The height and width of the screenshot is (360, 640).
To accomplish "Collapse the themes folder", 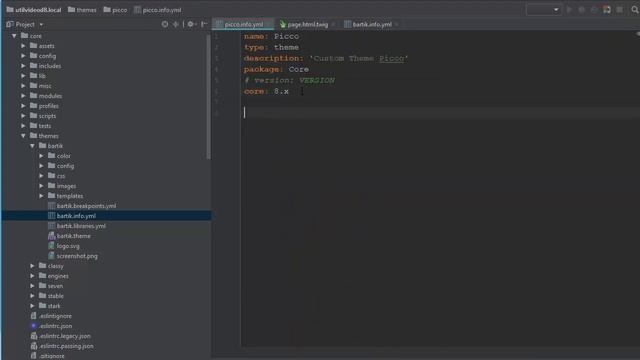I will pos(23,136).
